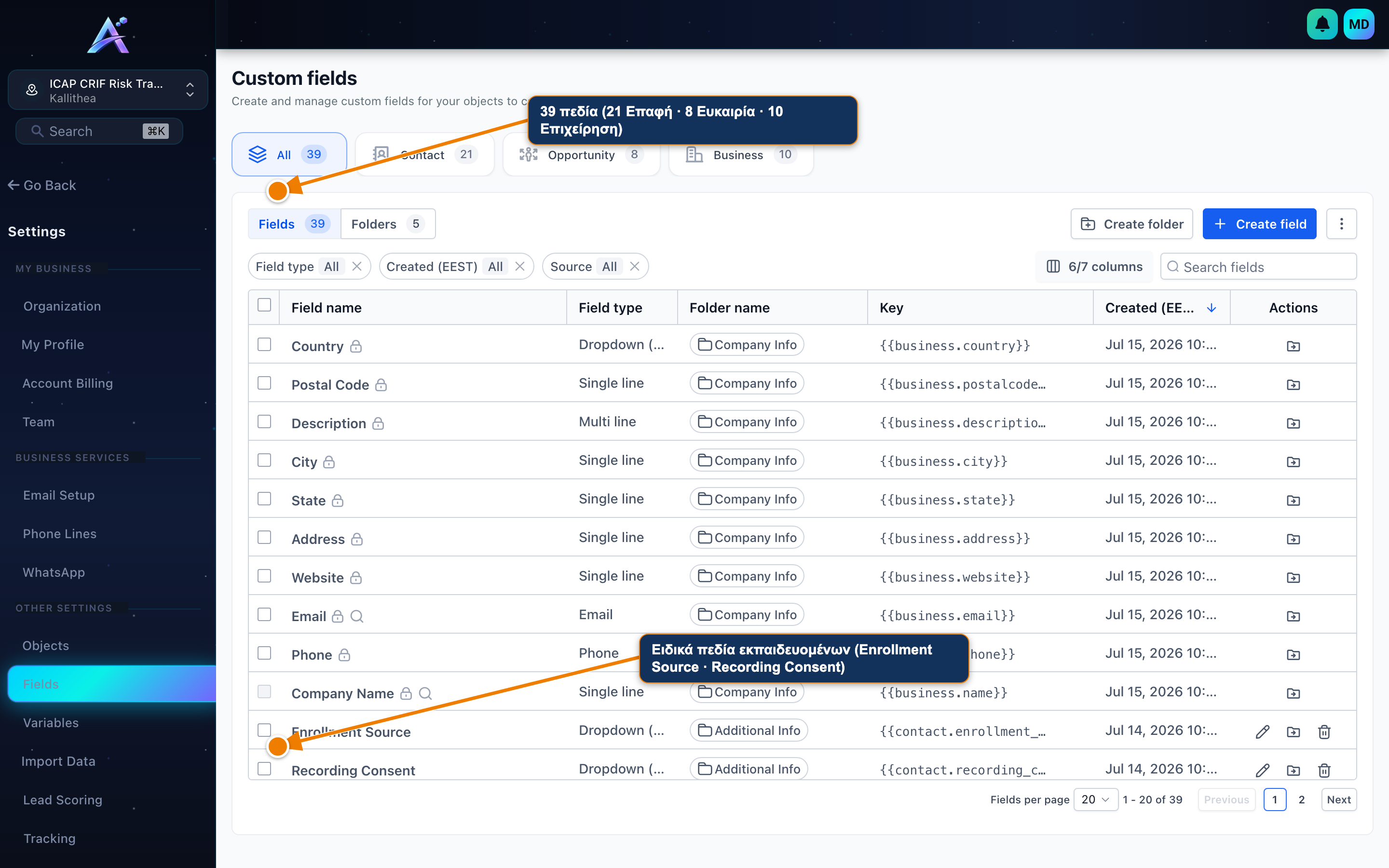Click the app logo in the sidebar

pos(109,34)
